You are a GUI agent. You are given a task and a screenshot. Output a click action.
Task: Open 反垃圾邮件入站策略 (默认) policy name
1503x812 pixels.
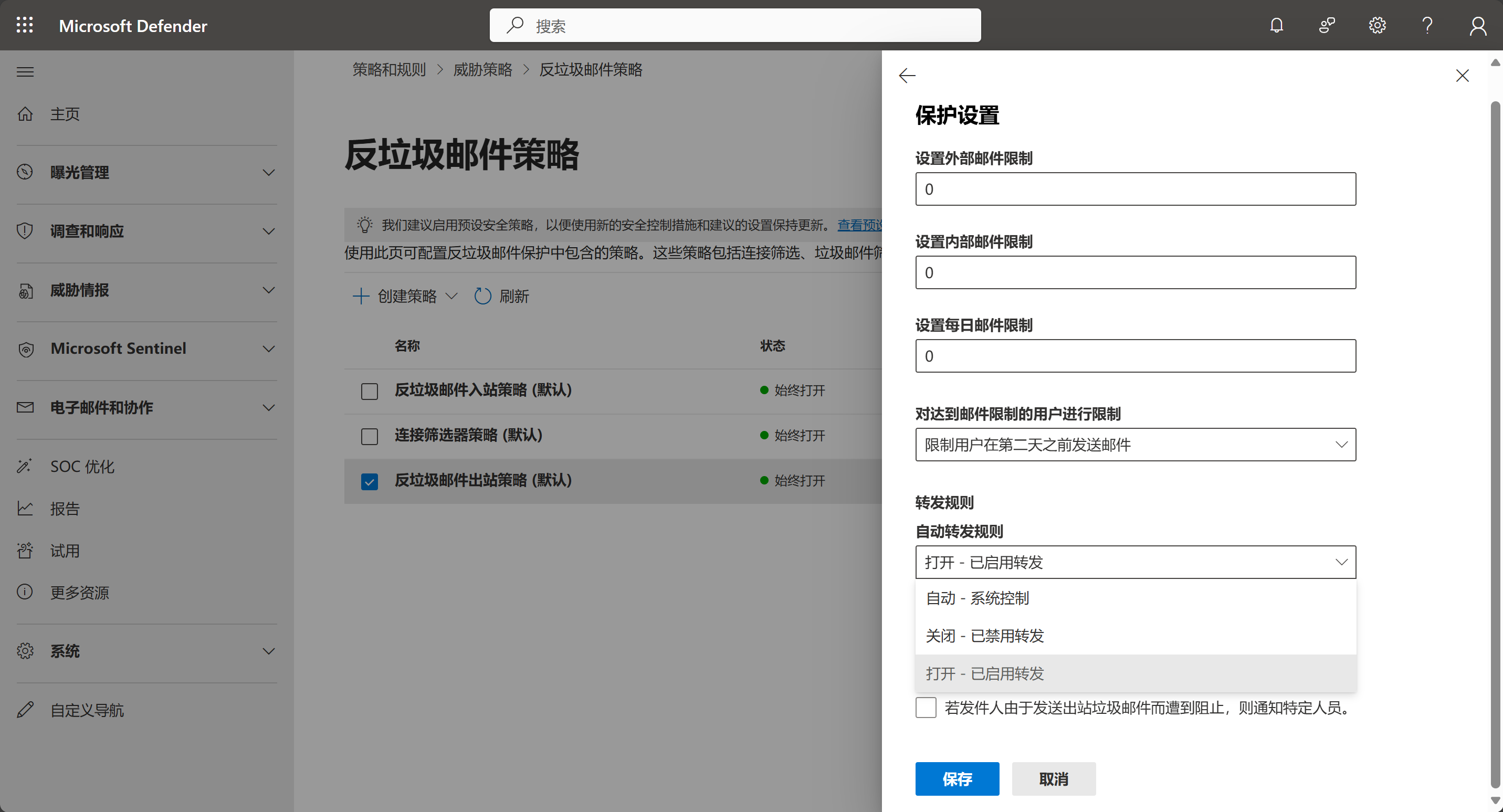[x=483, y=389]
